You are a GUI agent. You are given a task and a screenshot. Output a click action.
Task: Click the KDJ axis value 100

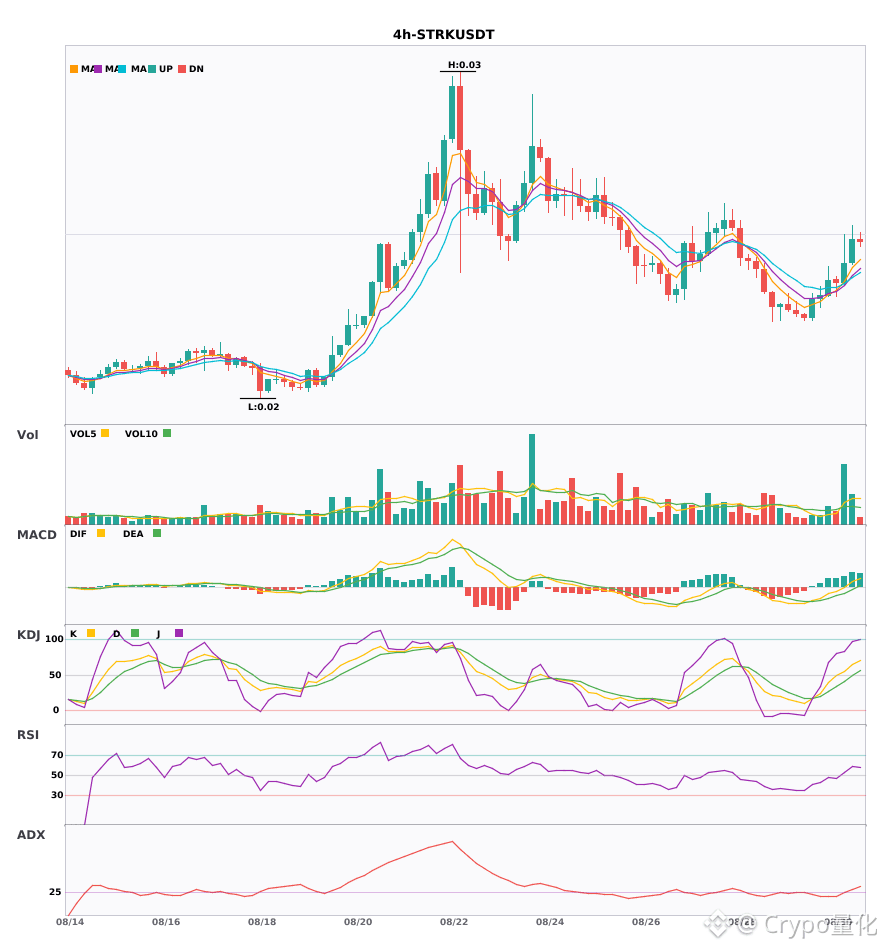pos(54,639)
